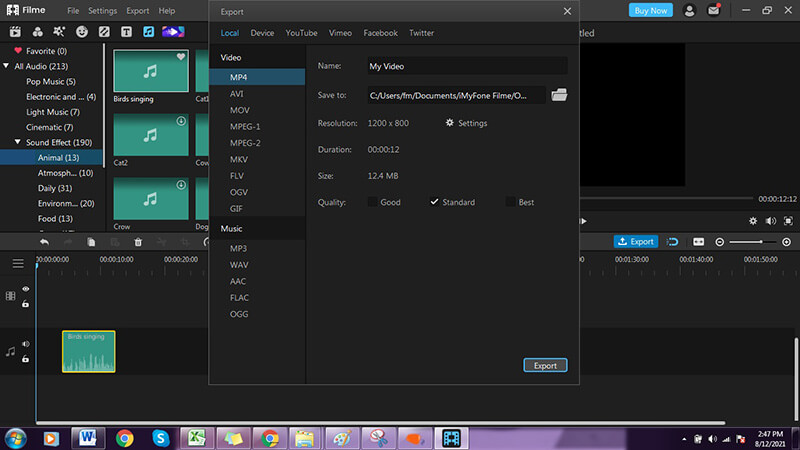Switch to Device export tab

[262, 33]
